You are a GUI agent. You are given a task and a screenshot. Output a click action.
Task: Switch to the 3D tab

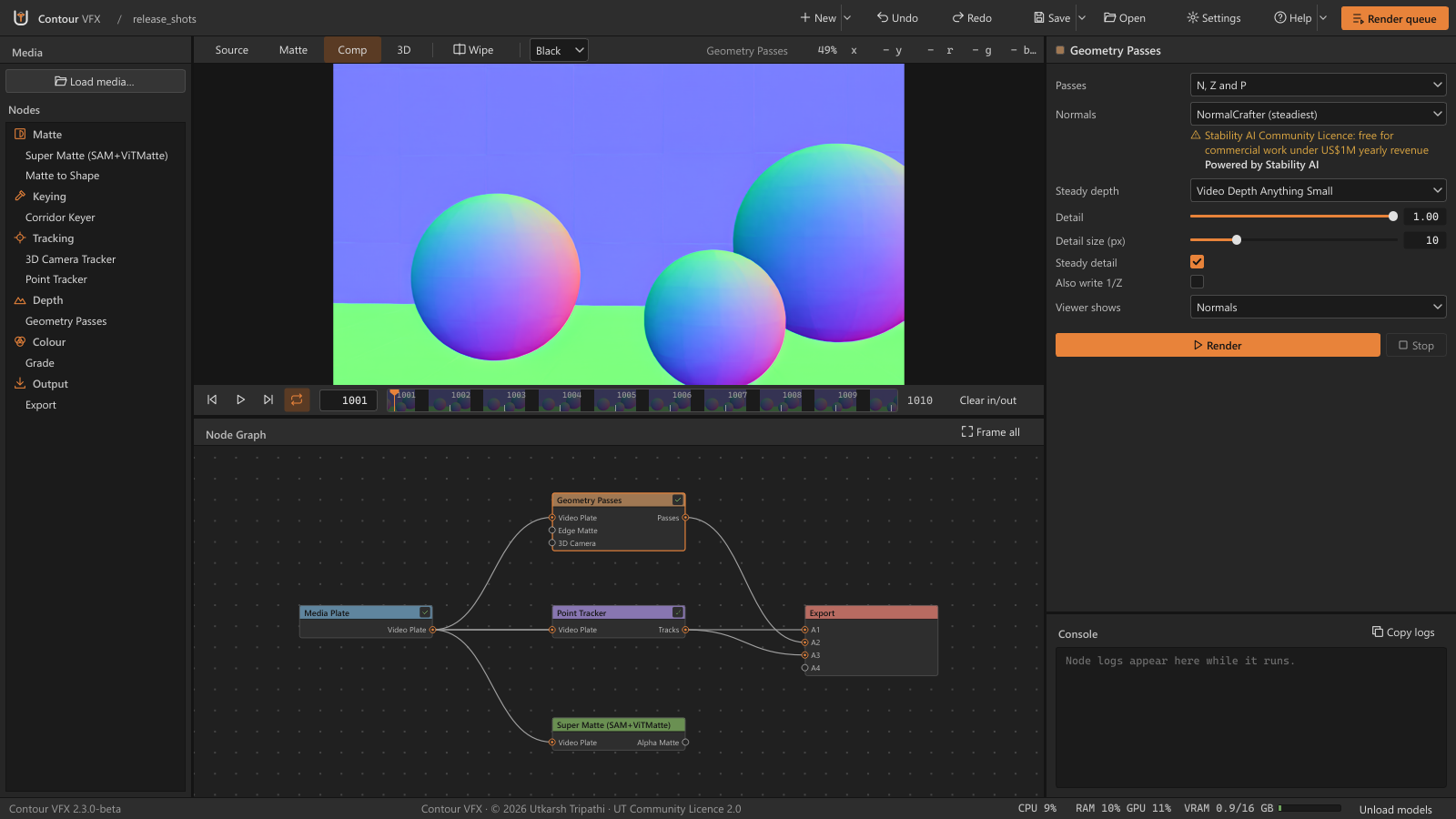click(404, 50)
